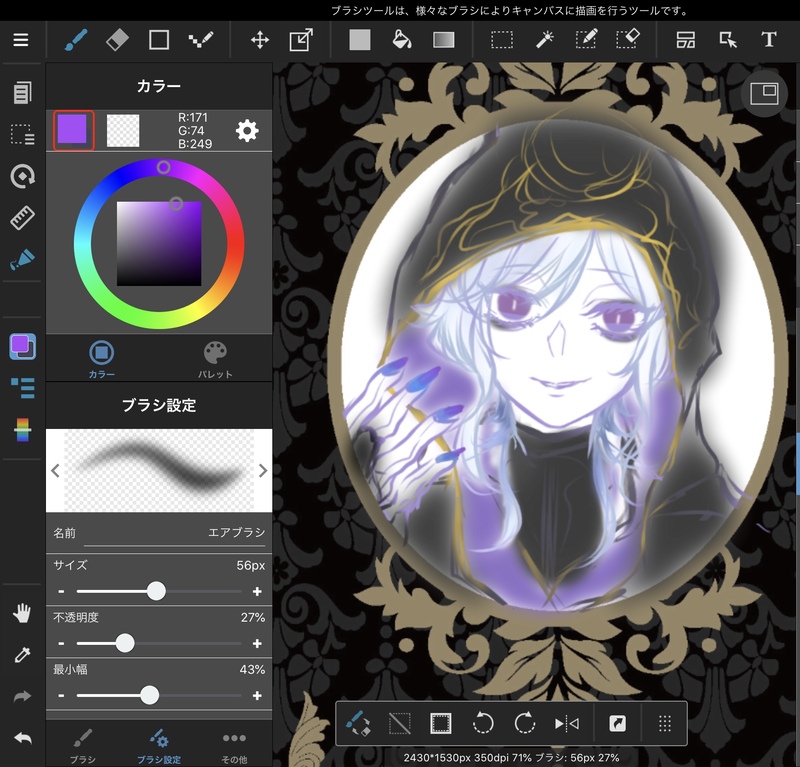Image resolution: width=800 pixels, height=767 pixels.
Task: Click the 最小幅 slider handle
Action: [x=149, y=696]
